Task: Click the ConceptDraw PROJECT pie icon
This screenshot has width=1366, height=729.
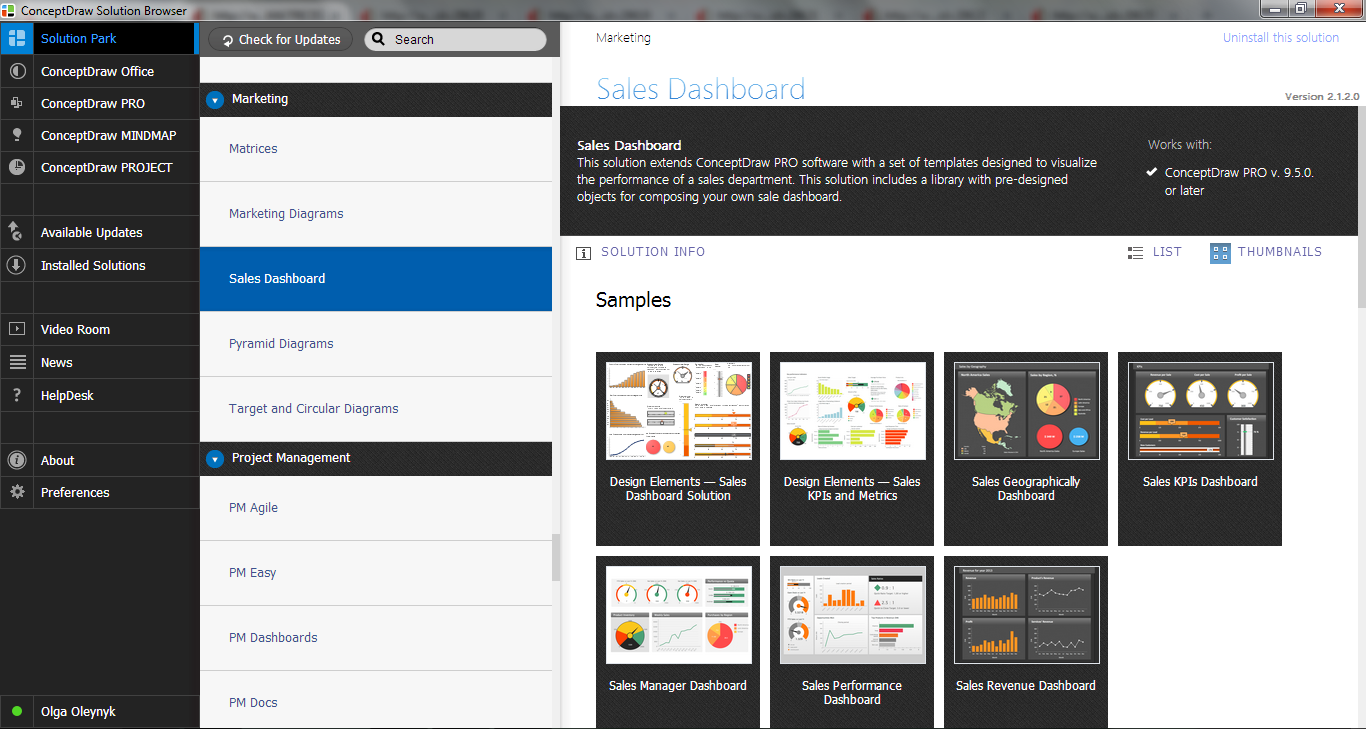Action: pyautogui.click(x=16, y=167)
